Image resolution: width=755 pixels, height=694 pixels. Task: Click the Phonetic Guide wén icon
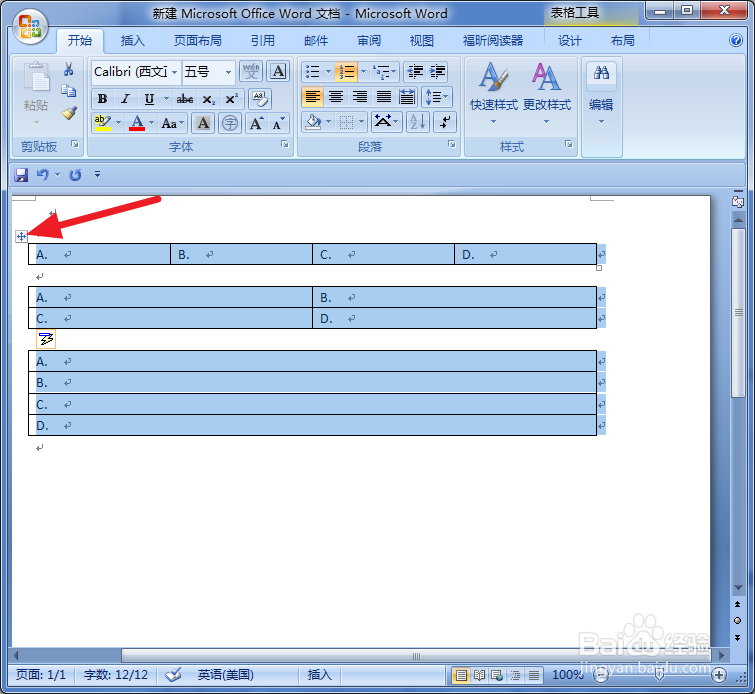(251, 71)
